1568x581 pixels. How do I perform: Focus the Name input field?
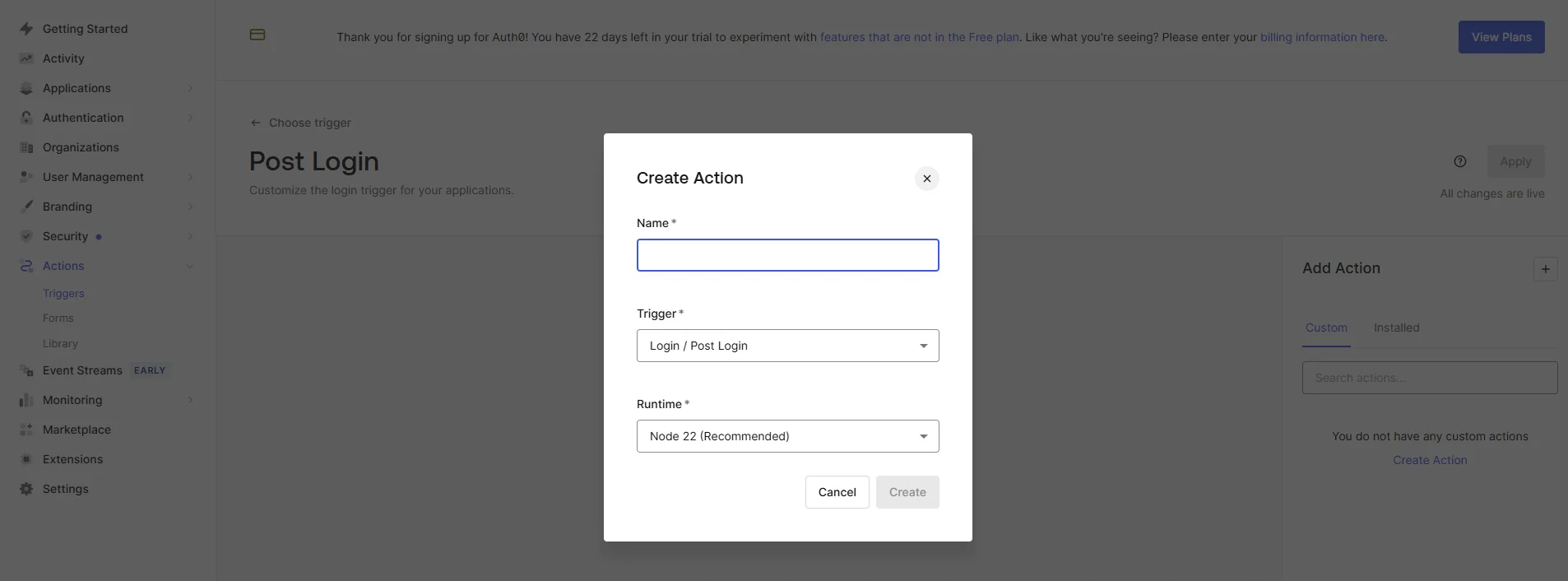pos(787,255)
